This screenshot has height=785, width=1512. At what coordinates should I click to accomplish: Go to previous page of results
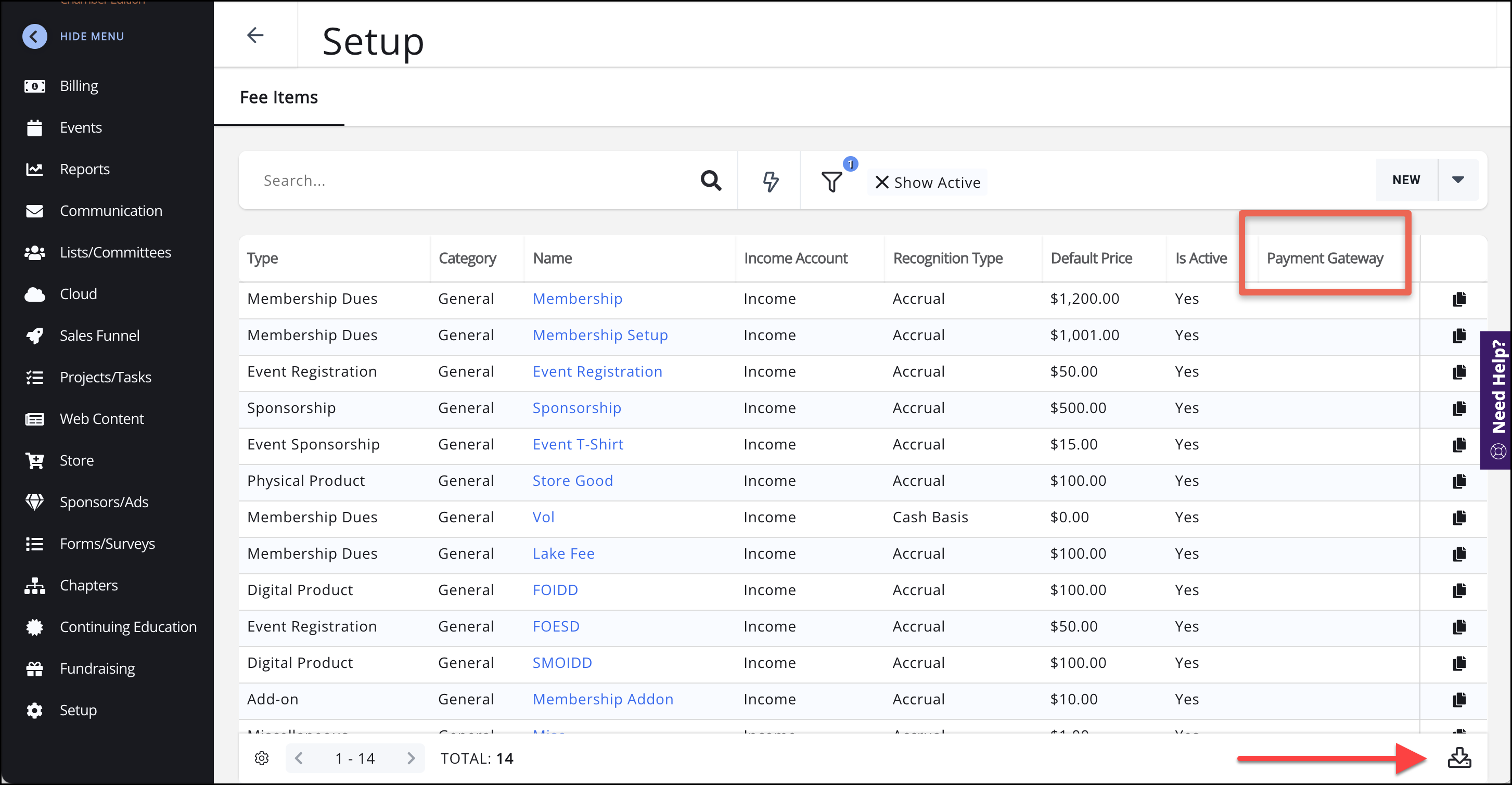click(x=299, y=758)
